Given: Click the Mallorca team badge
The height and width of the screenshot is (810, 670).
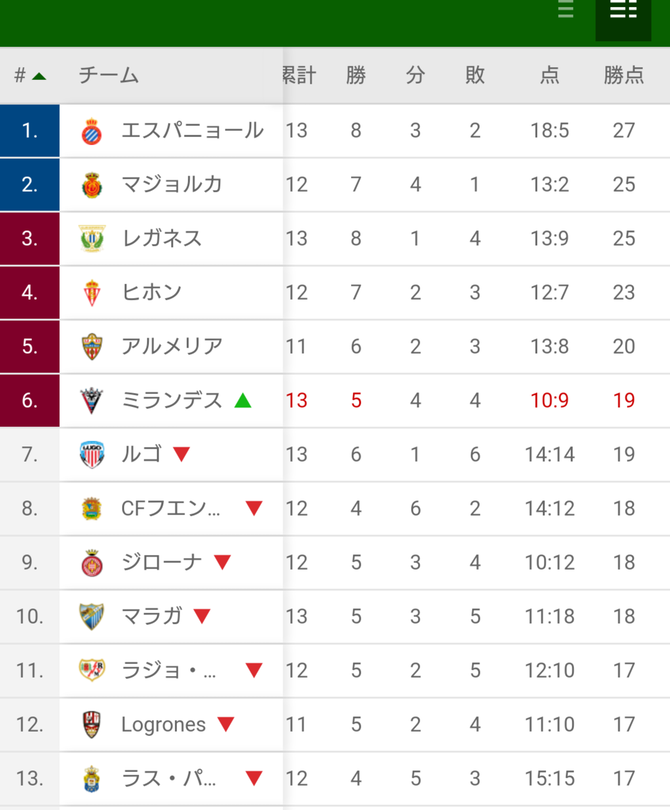Looking at the screenshot, I should point(92,185).
